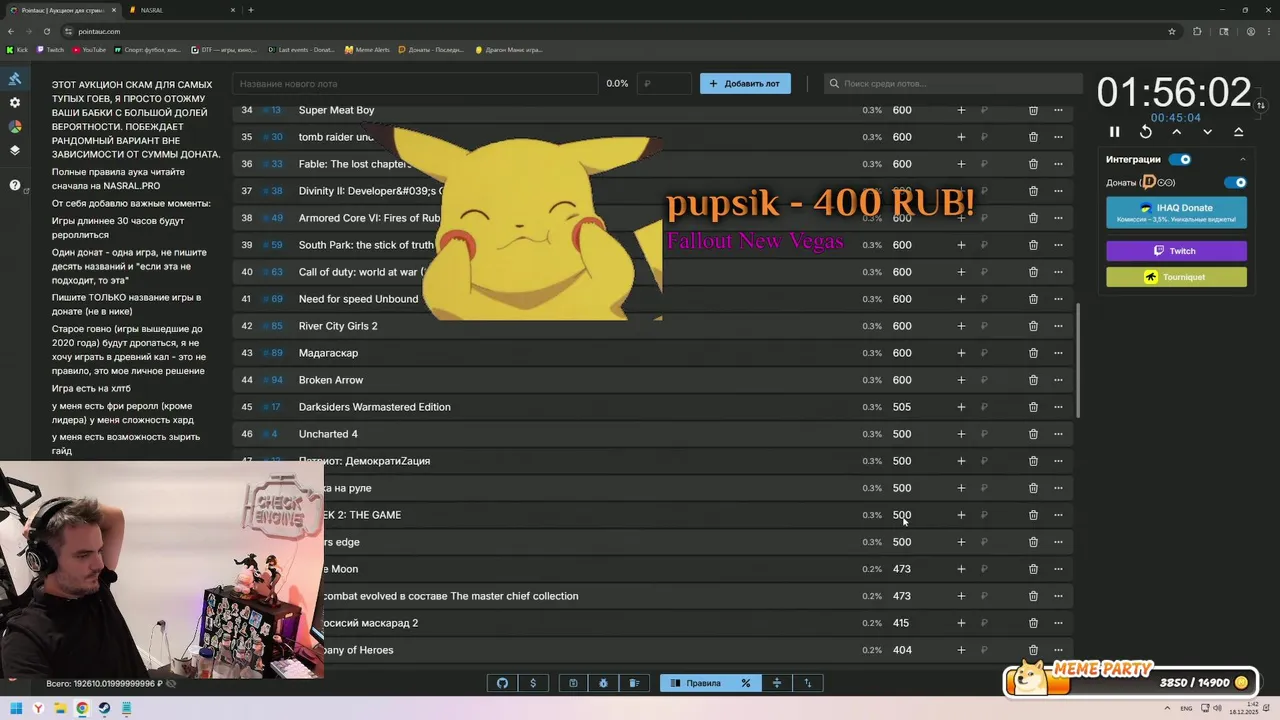The height and width of the screenshot is (720, 1280).
Task: Select the Pointauc browser tab
Action: tap(62, 10)
